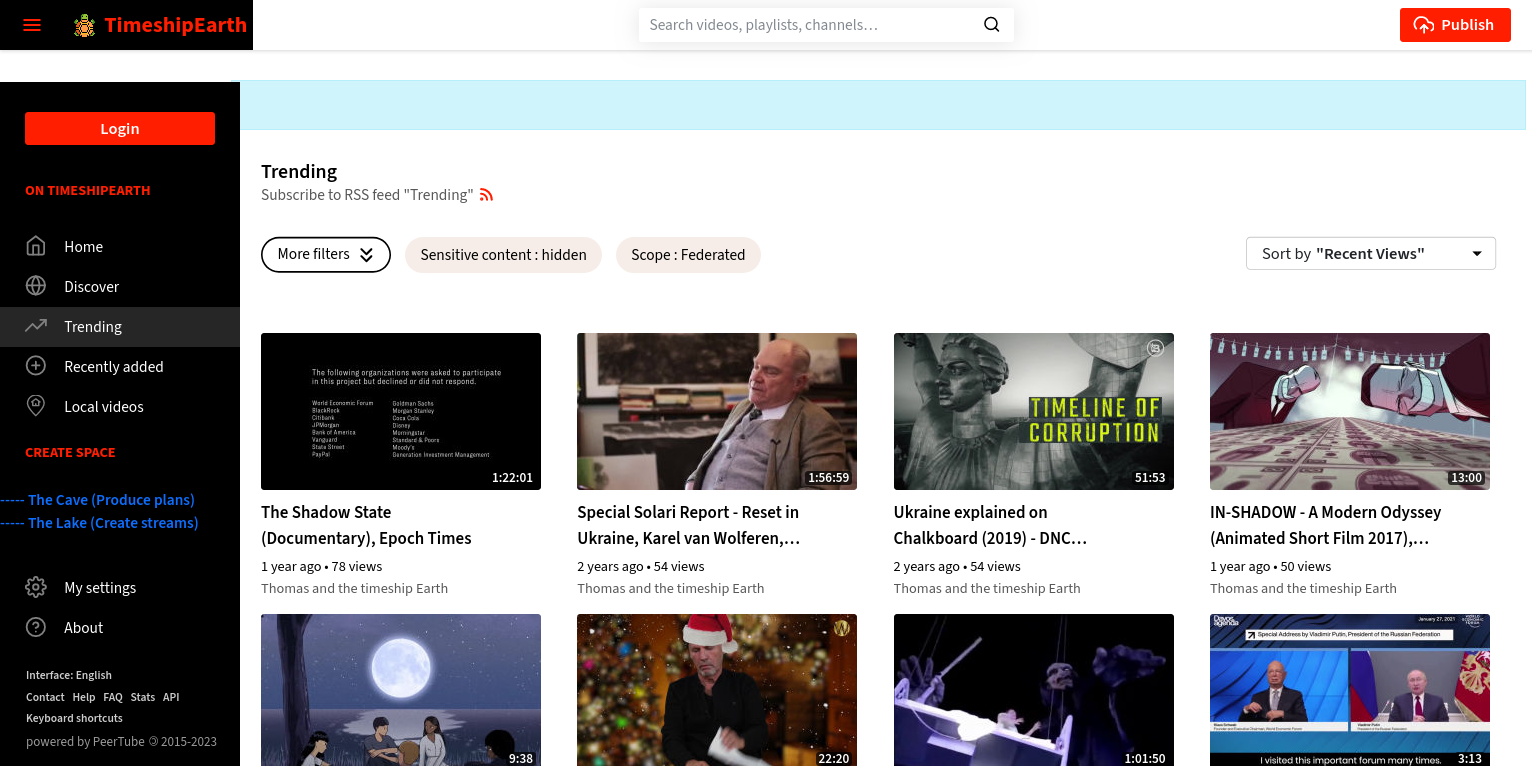Remove the Sensitive content hidden filter

click(503, 255)
